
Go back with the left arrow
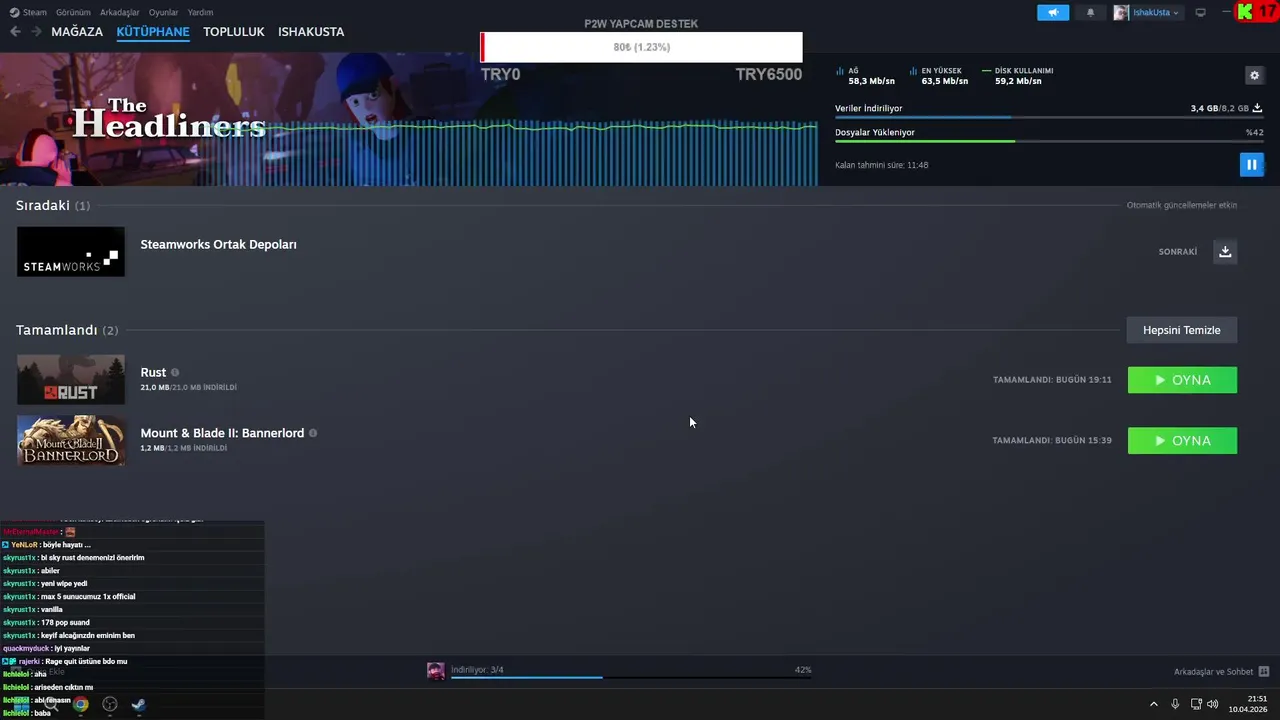(15, 32)
